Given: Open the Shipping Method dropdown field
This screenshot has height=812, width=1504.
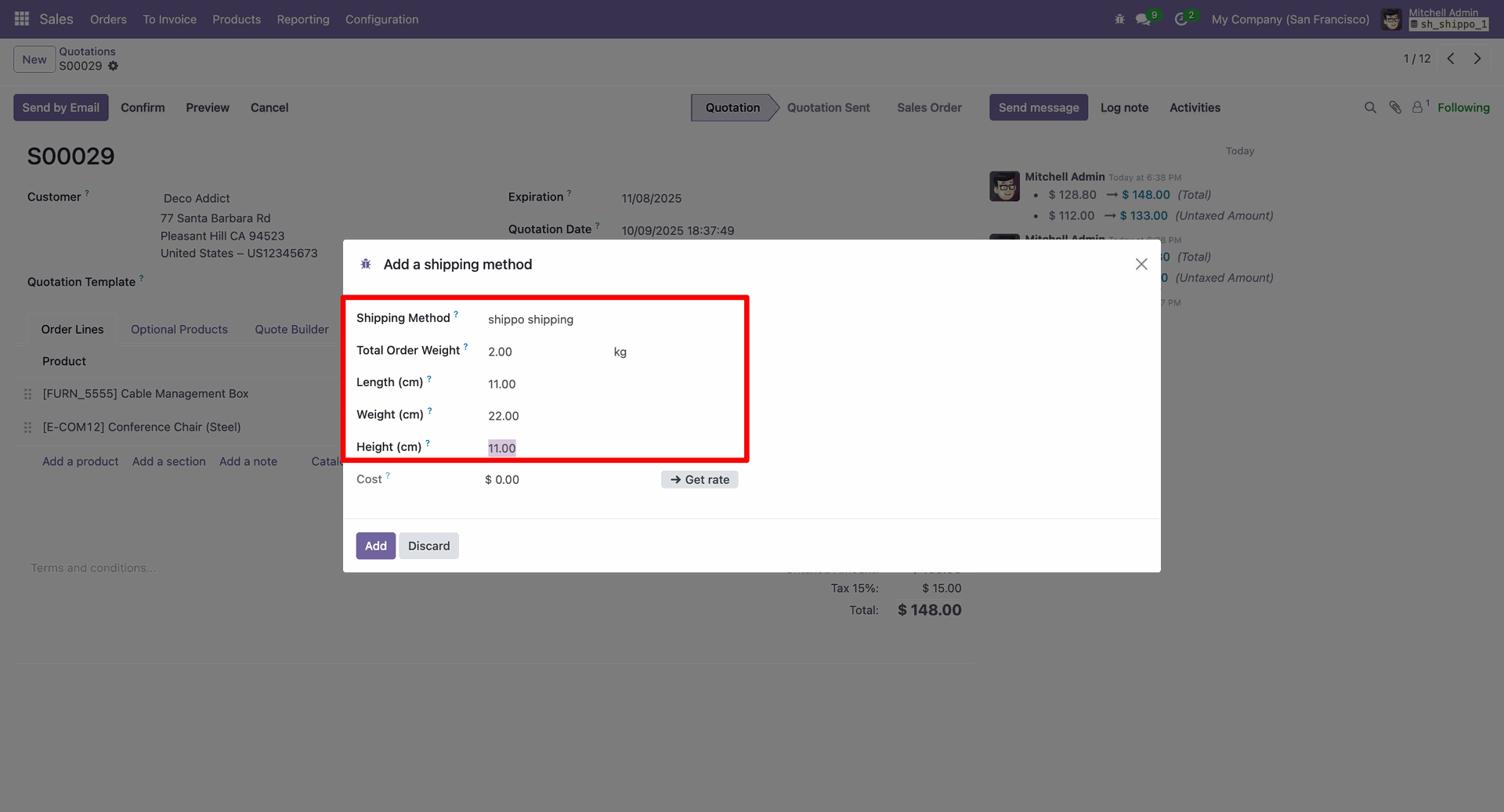Looking at the screenshot, I should coord(611,319).
